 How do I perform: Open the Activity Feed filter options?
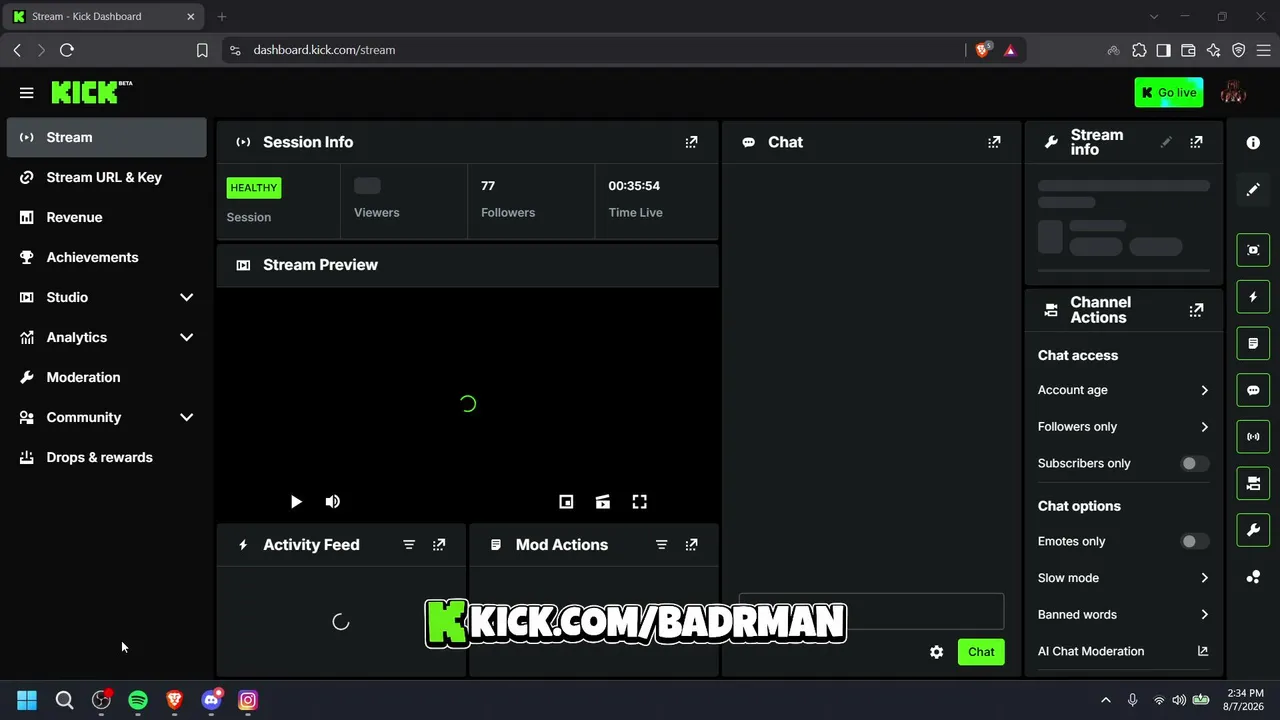(x=409, y=545)
